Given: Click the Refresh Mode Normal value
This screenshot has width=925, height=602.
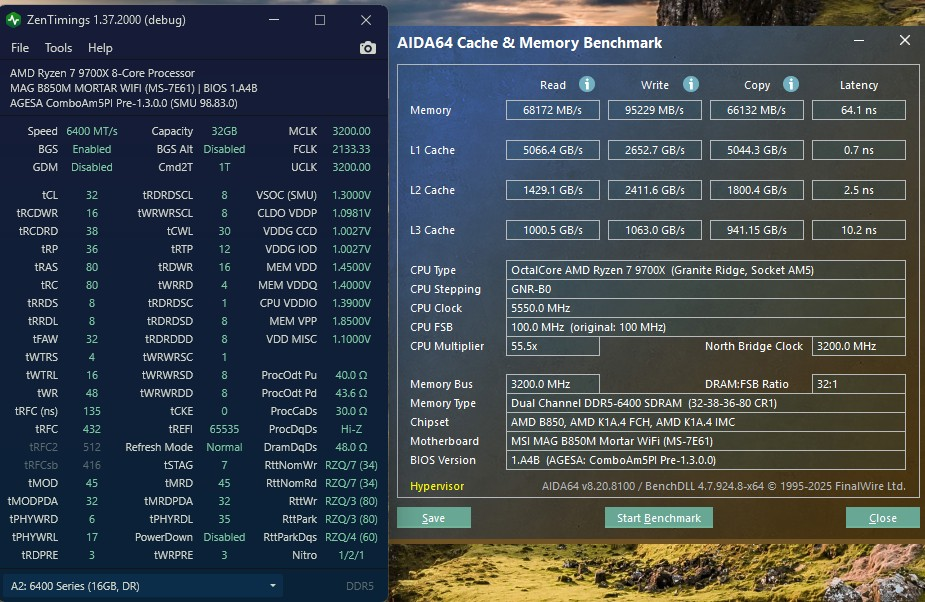Looking at the screenshot, I should [224, 447].
